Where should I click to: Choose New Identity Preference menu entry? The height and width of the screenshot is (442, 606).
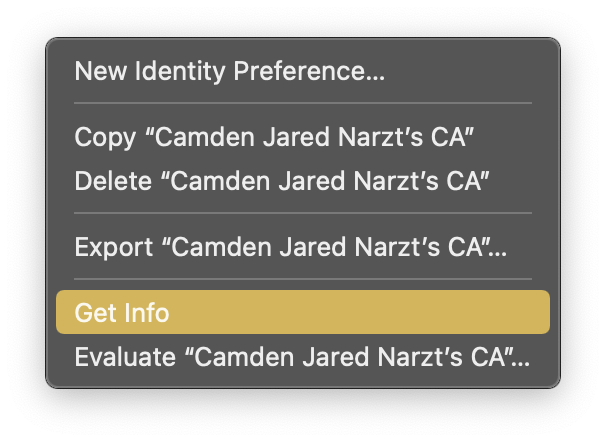click(230, 72)
